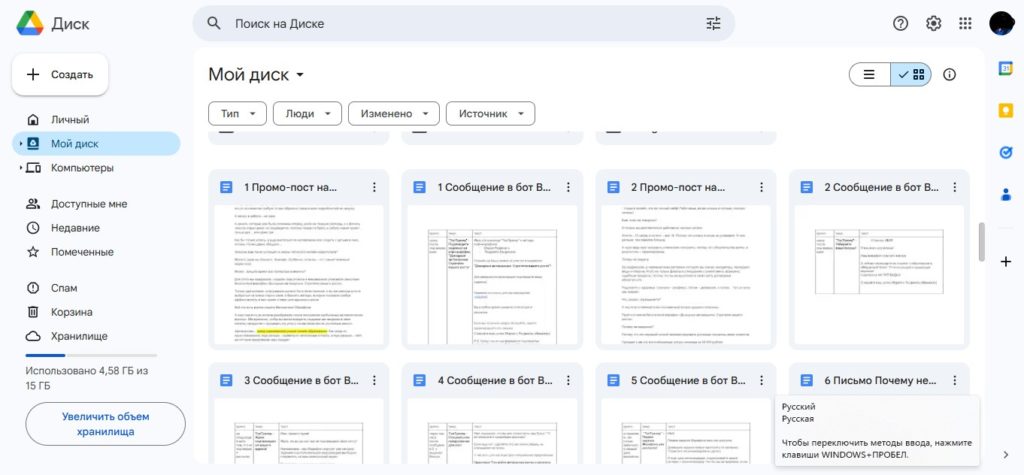
Task: Select 3 Сообщение в бот file title
Action: [x=302, y=380]
